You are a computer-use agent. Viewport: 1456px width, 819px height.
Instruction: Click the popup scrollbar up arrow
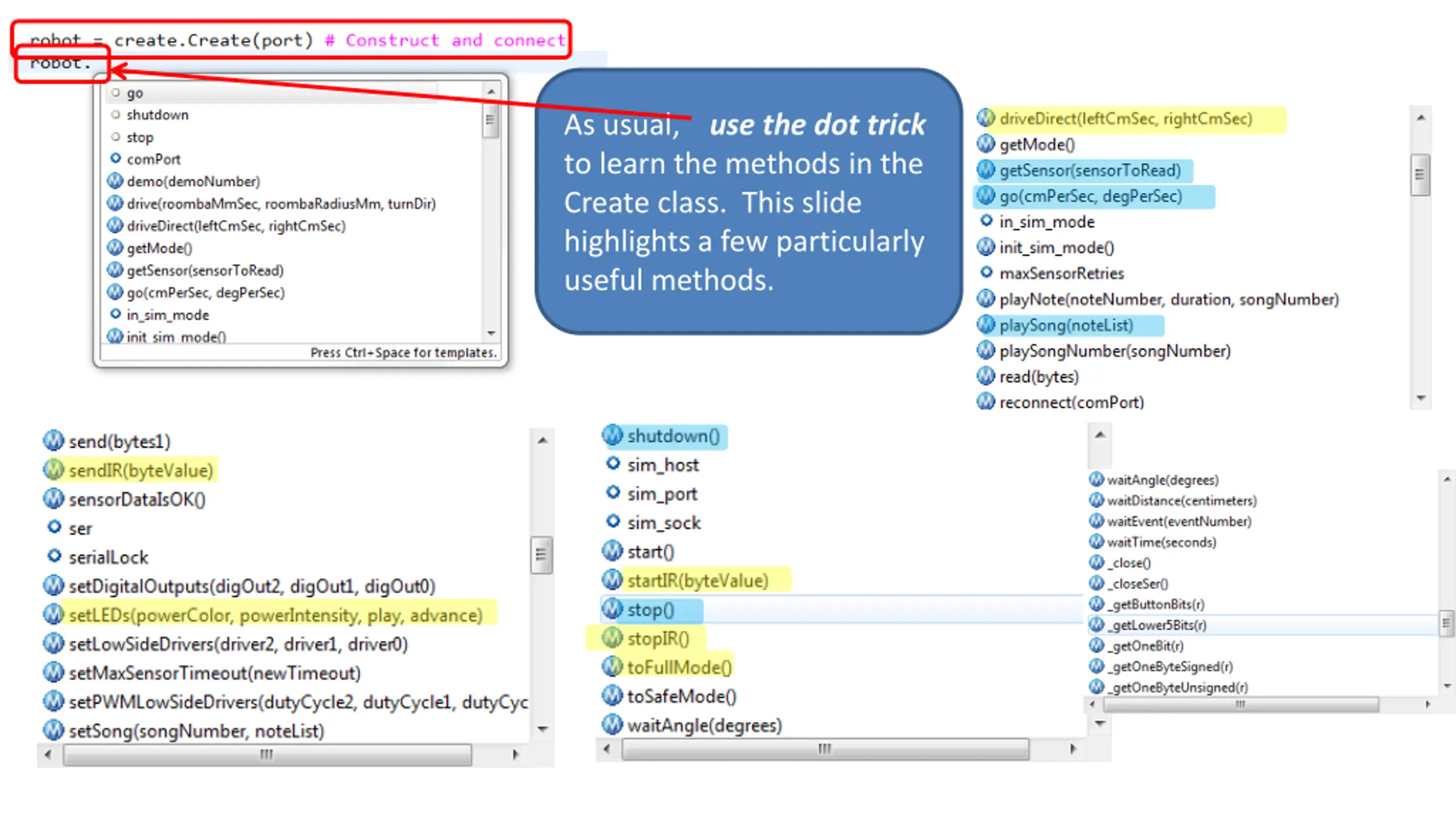coord(491,92)
